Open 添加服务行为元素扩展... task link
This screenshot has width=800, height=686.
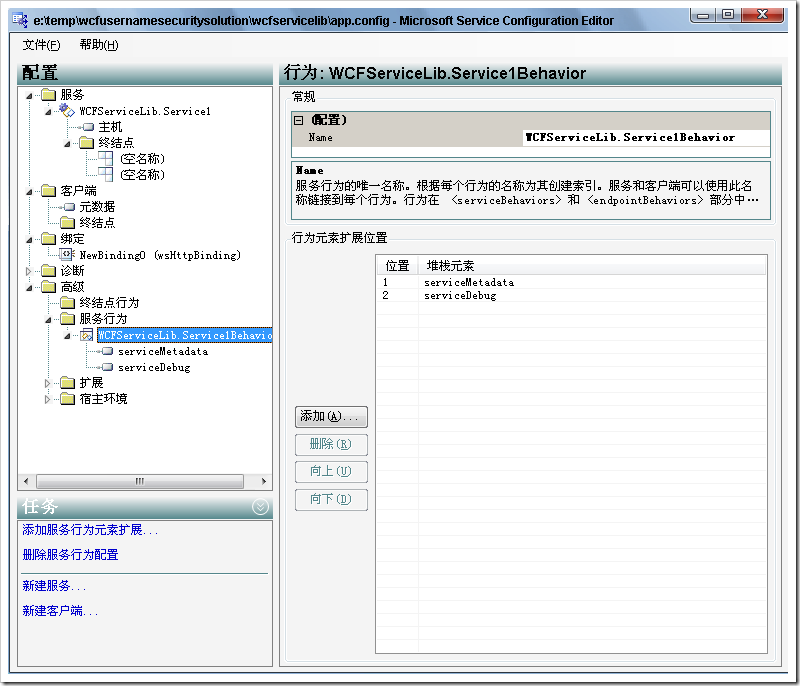(x=90, y=530)
